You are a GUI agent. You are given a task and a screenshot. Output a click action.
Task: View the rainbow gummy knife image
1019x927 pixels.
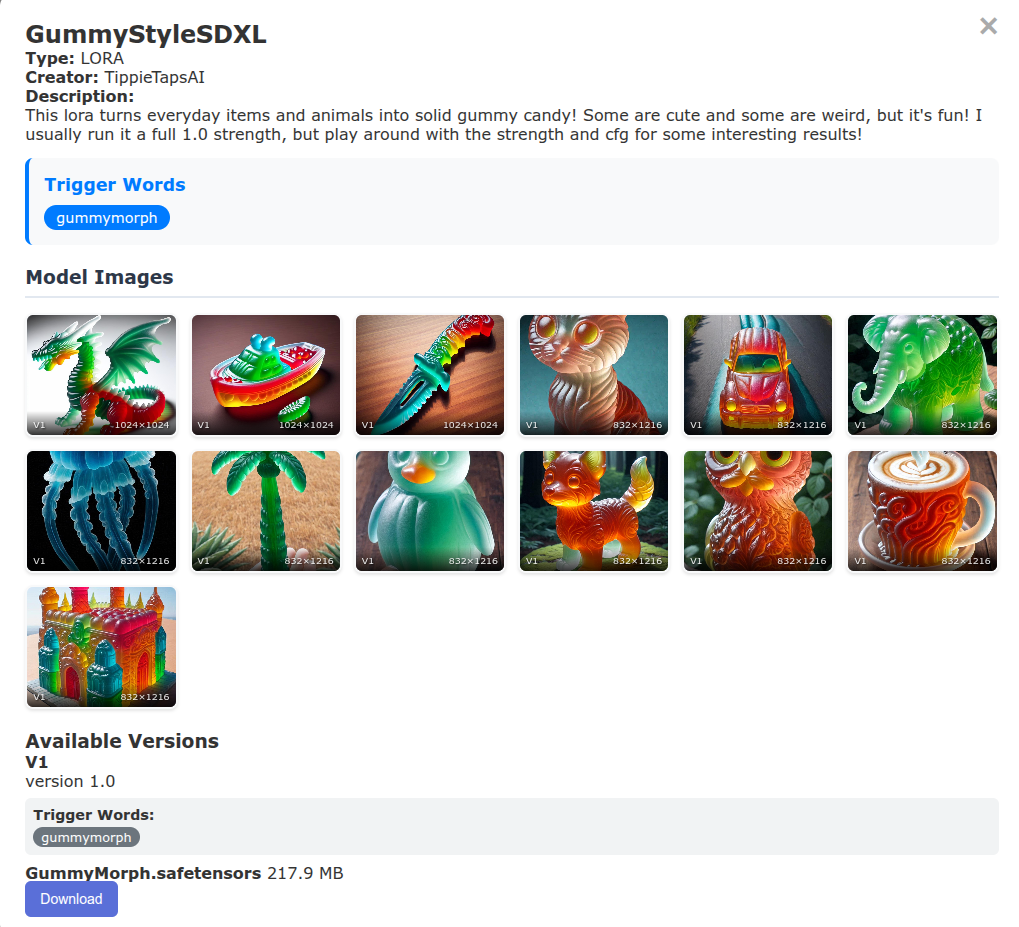point(430,375)
